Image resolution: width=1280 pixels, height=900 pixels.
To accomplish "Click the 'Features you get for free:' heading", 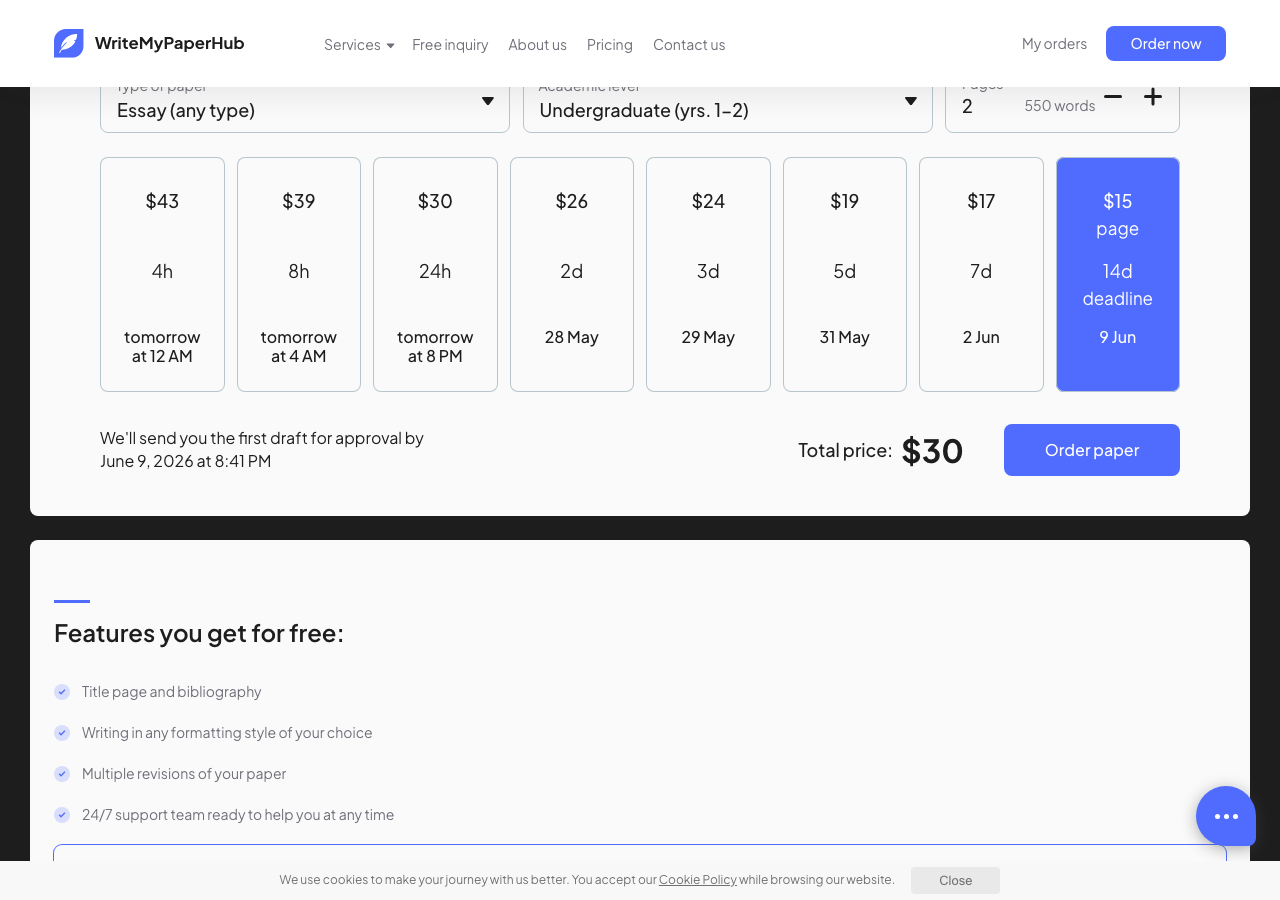I will coord(199,633).
